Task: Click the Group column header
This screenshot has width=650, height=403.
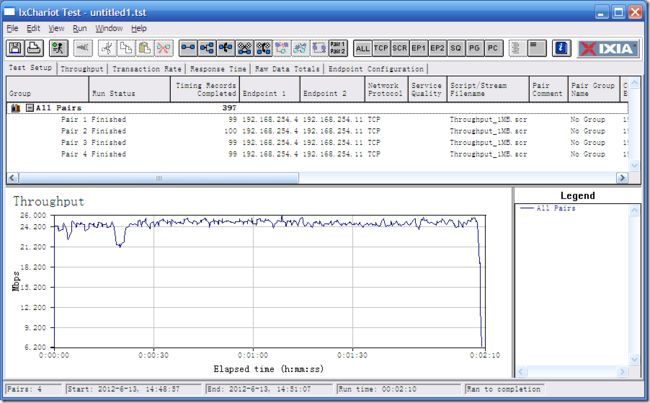Action: point(48,89)
